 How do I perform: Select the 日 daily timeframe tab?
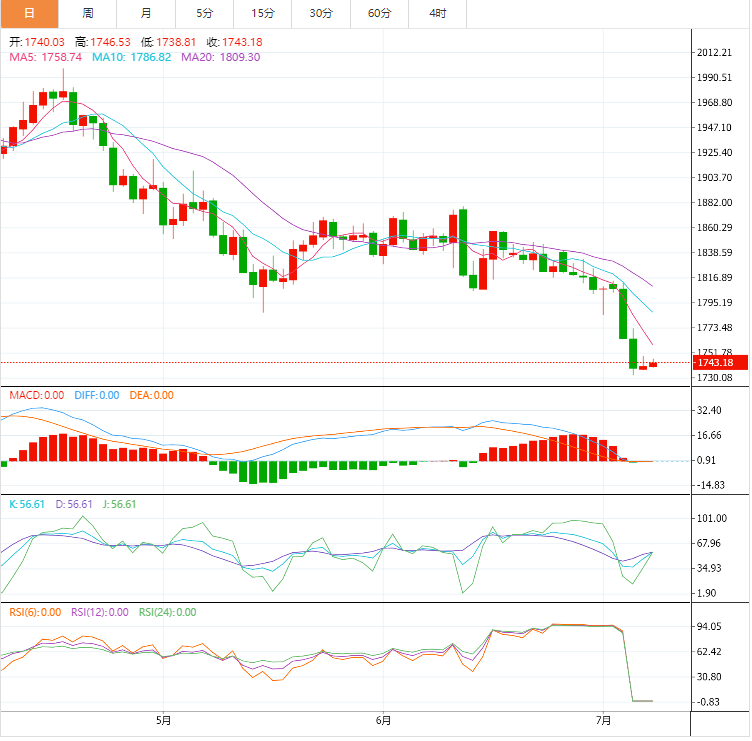point(29,13)
